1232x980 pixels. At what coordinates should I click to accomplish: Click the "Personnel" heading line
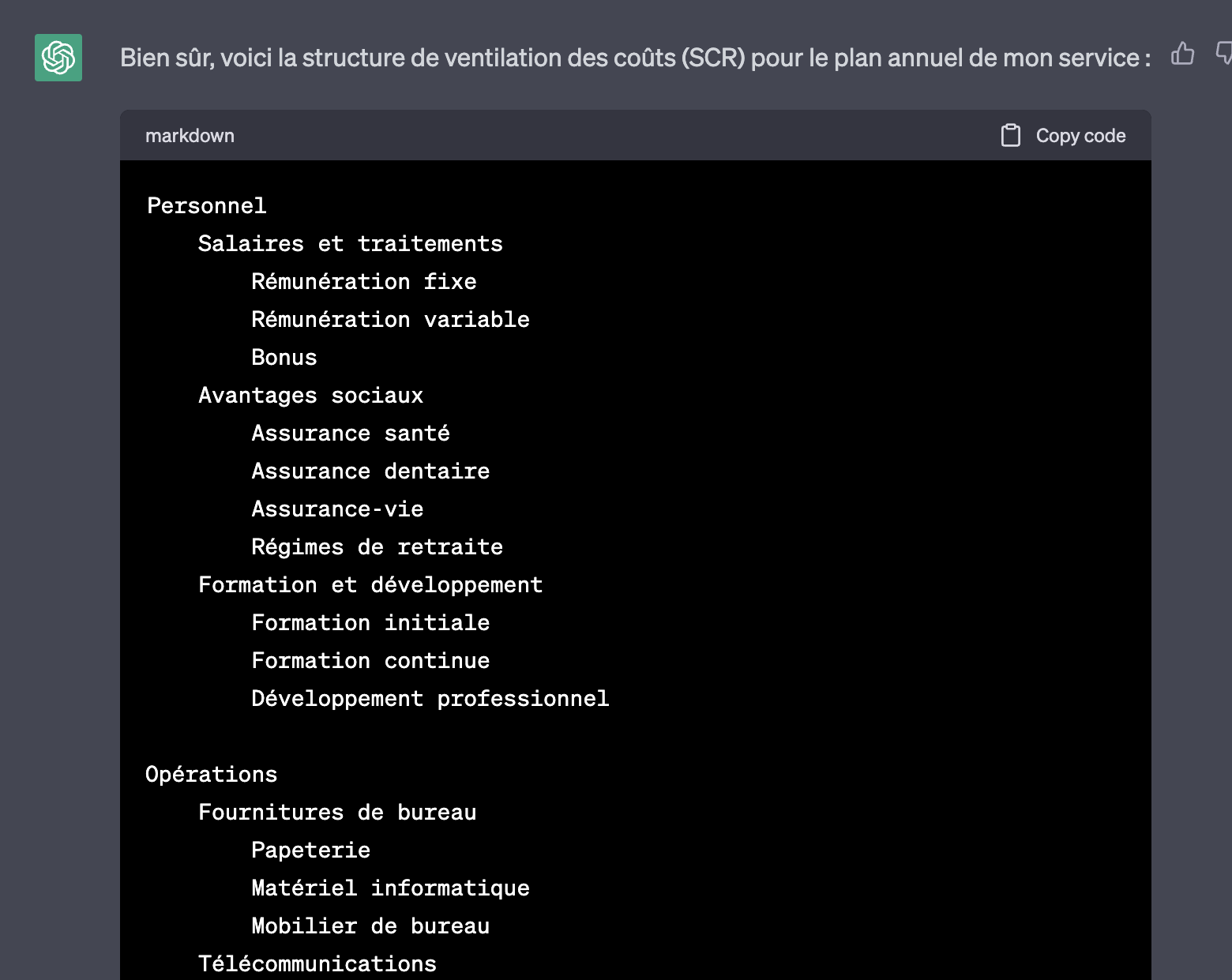[x=207, y=206]
